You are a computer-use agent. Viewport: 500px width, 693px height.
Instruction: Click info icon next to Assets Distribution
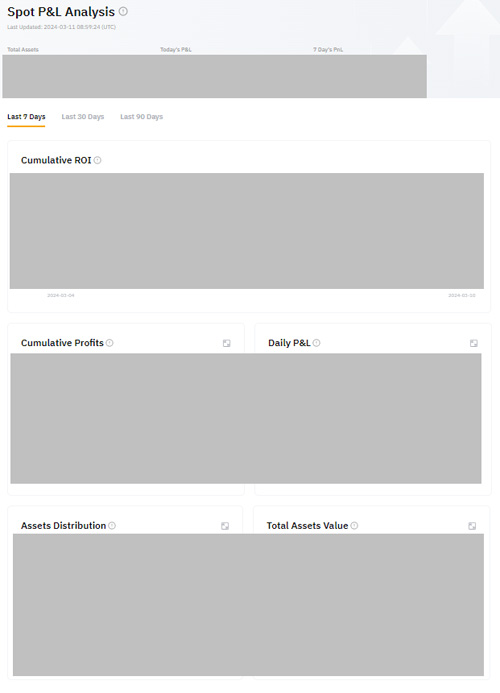click(112, 525)
